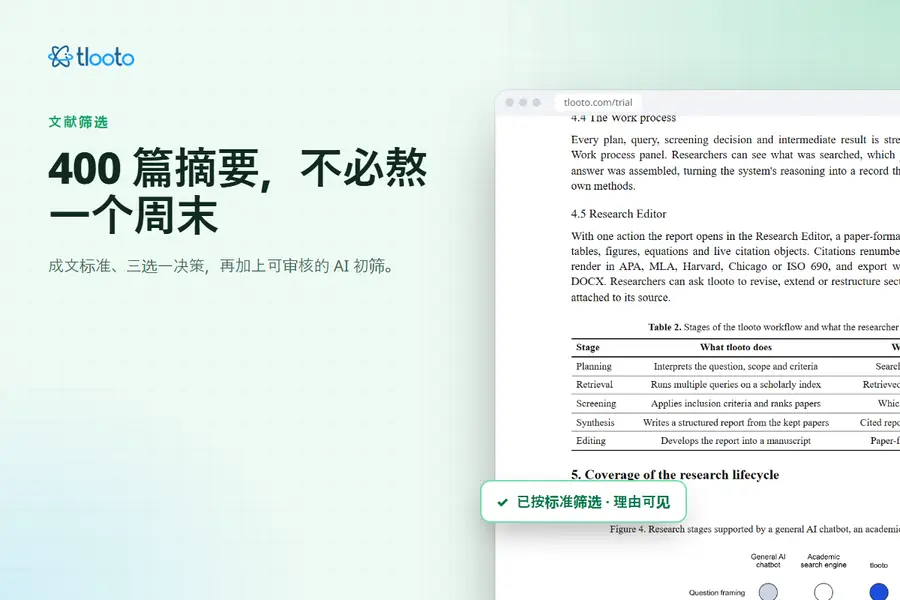Click the blue filled circle under tlooto
Screen dimensions: 900x600
pos(879,592)
